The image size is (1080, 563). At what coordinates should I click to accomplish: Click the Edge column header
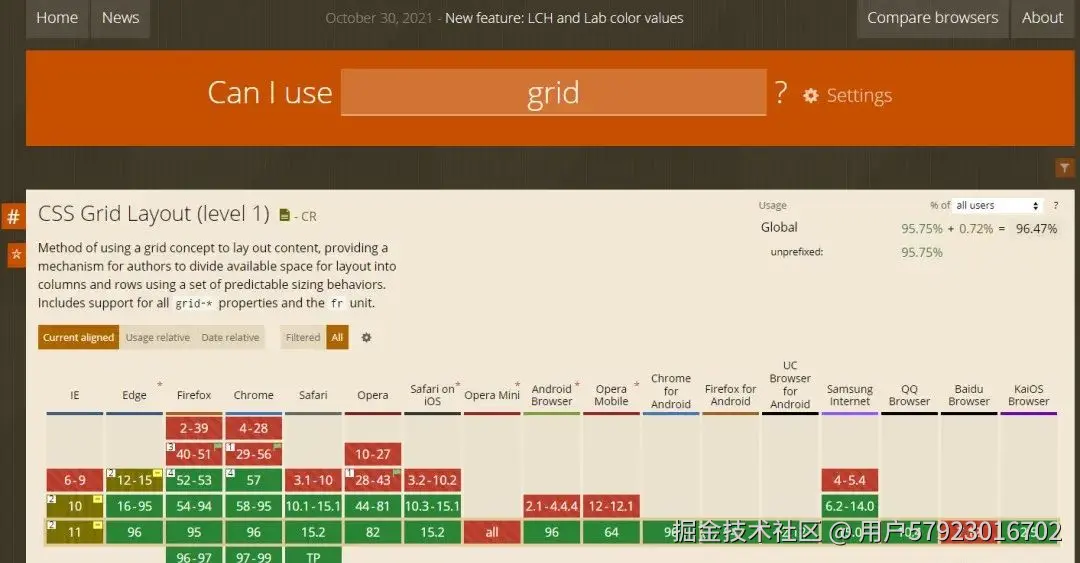[x=134, y=395]
